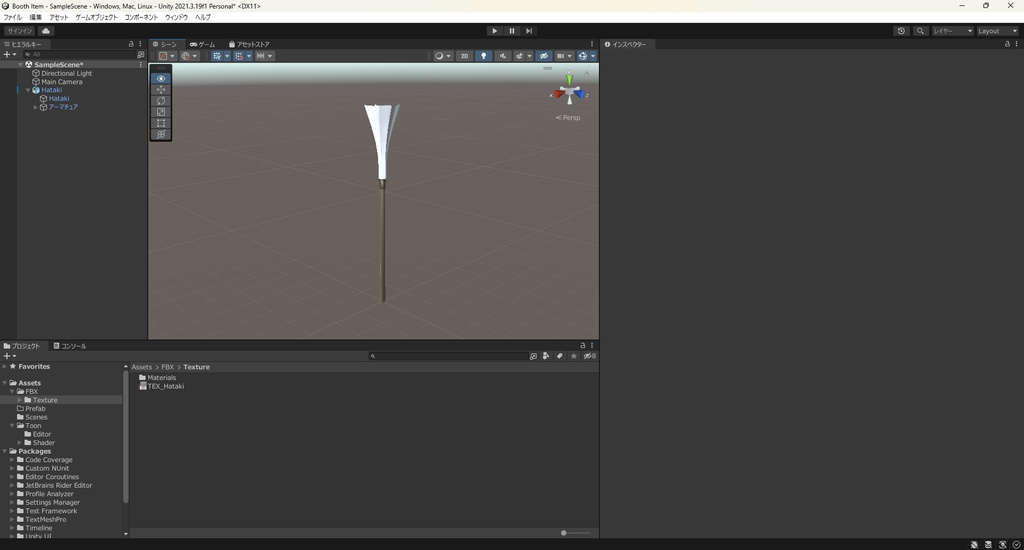The image size is (1024, 550).
Task: Open the コンポーネント menu
Action: 141,17
